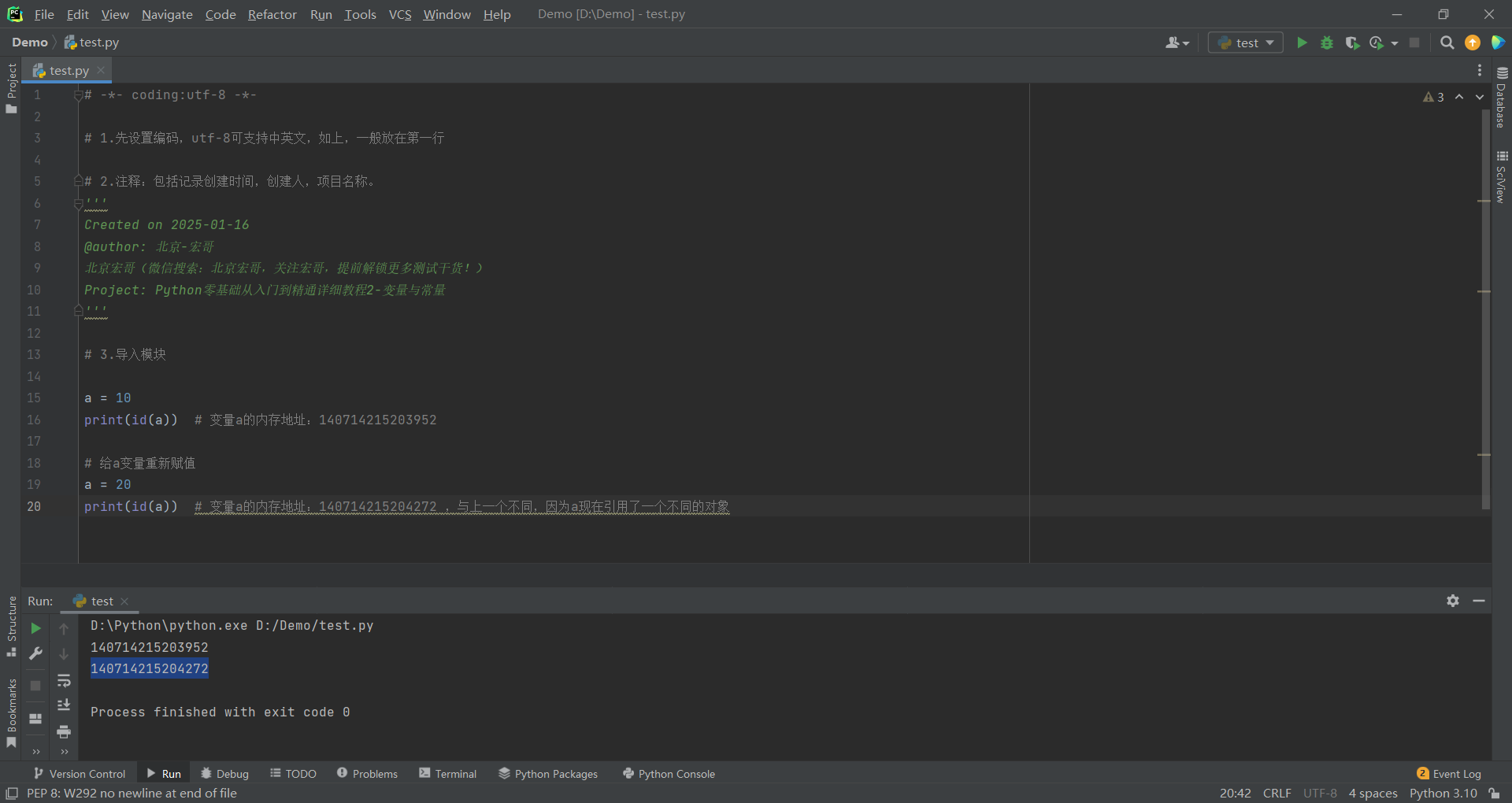Switch to the Terminal tab
The height and width of the screenshot is (803, 1512).
coord(448,774)
